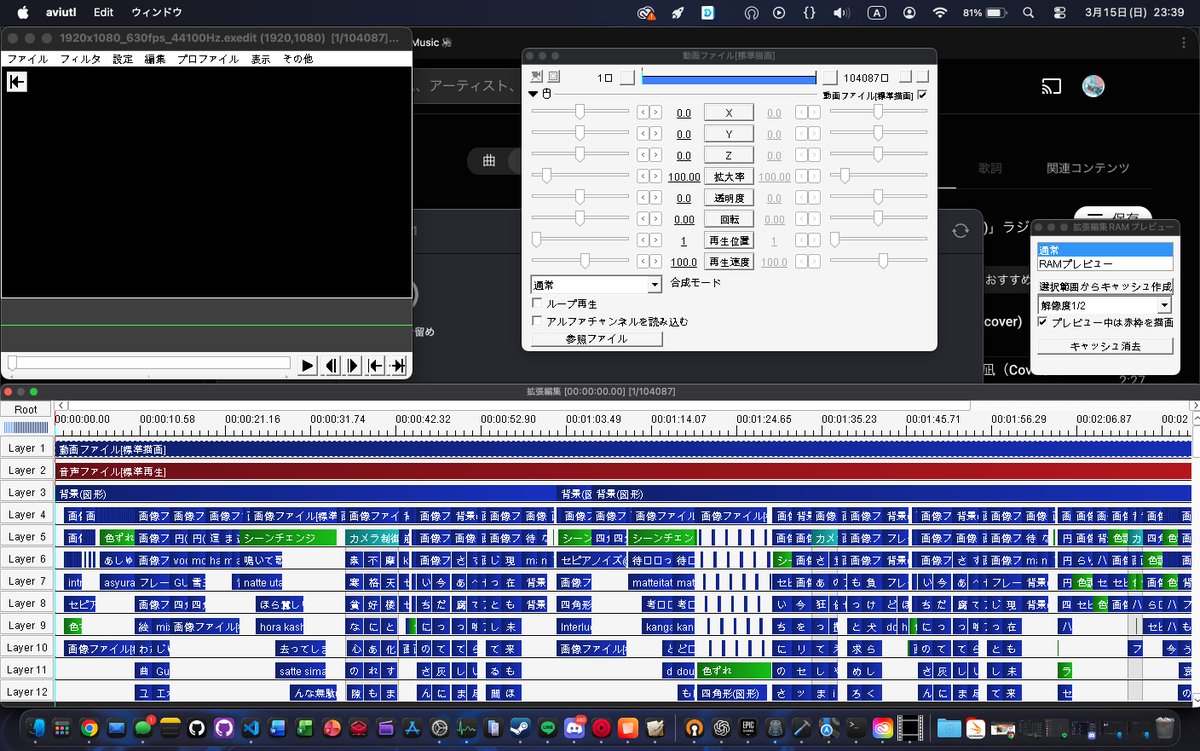The image size is (1200, 751).
Task: Open the GitHub Desktop icon in dock
Action: click(x=224, y=728)
